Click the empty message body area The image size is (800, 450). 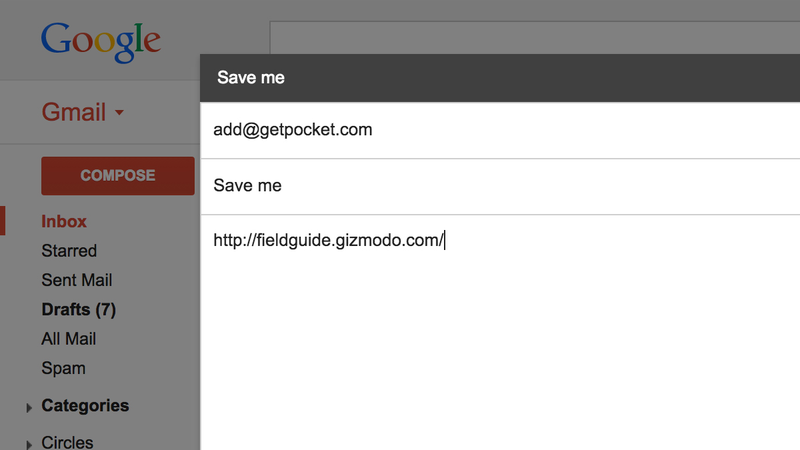coord(500,352)
